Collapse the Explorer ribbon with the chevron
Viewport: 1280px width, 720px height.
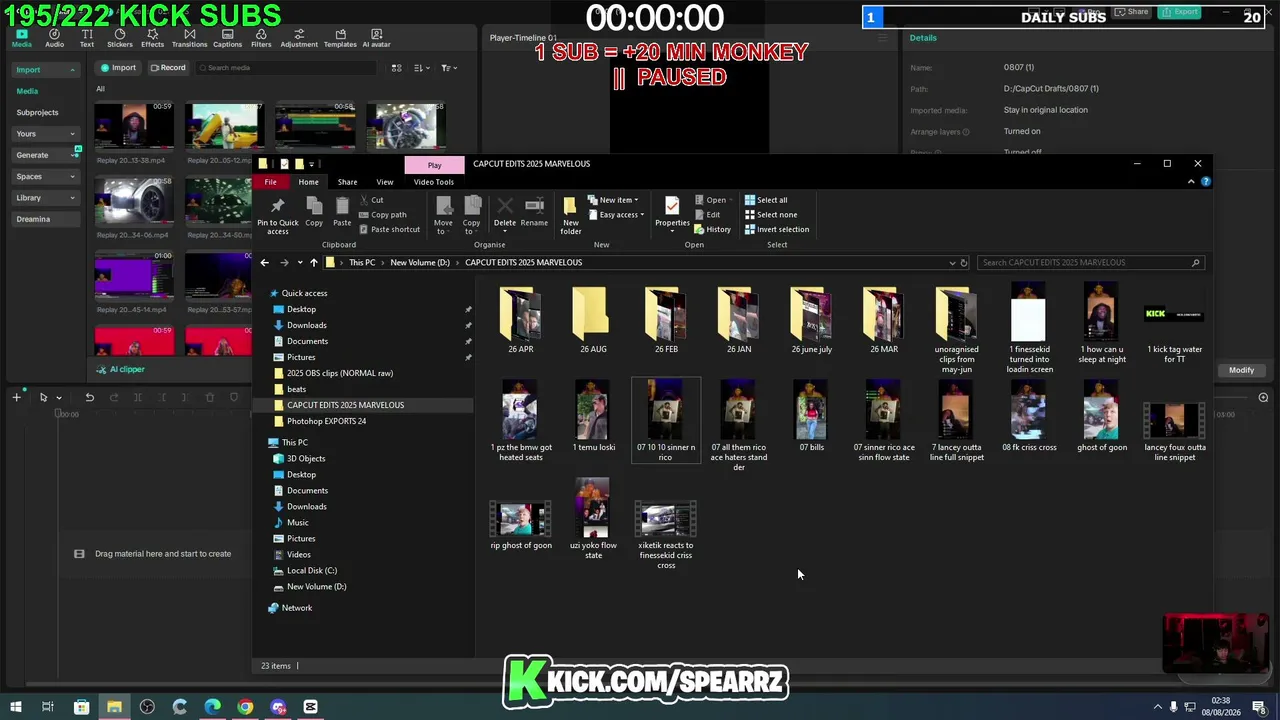coord(1191,182)
